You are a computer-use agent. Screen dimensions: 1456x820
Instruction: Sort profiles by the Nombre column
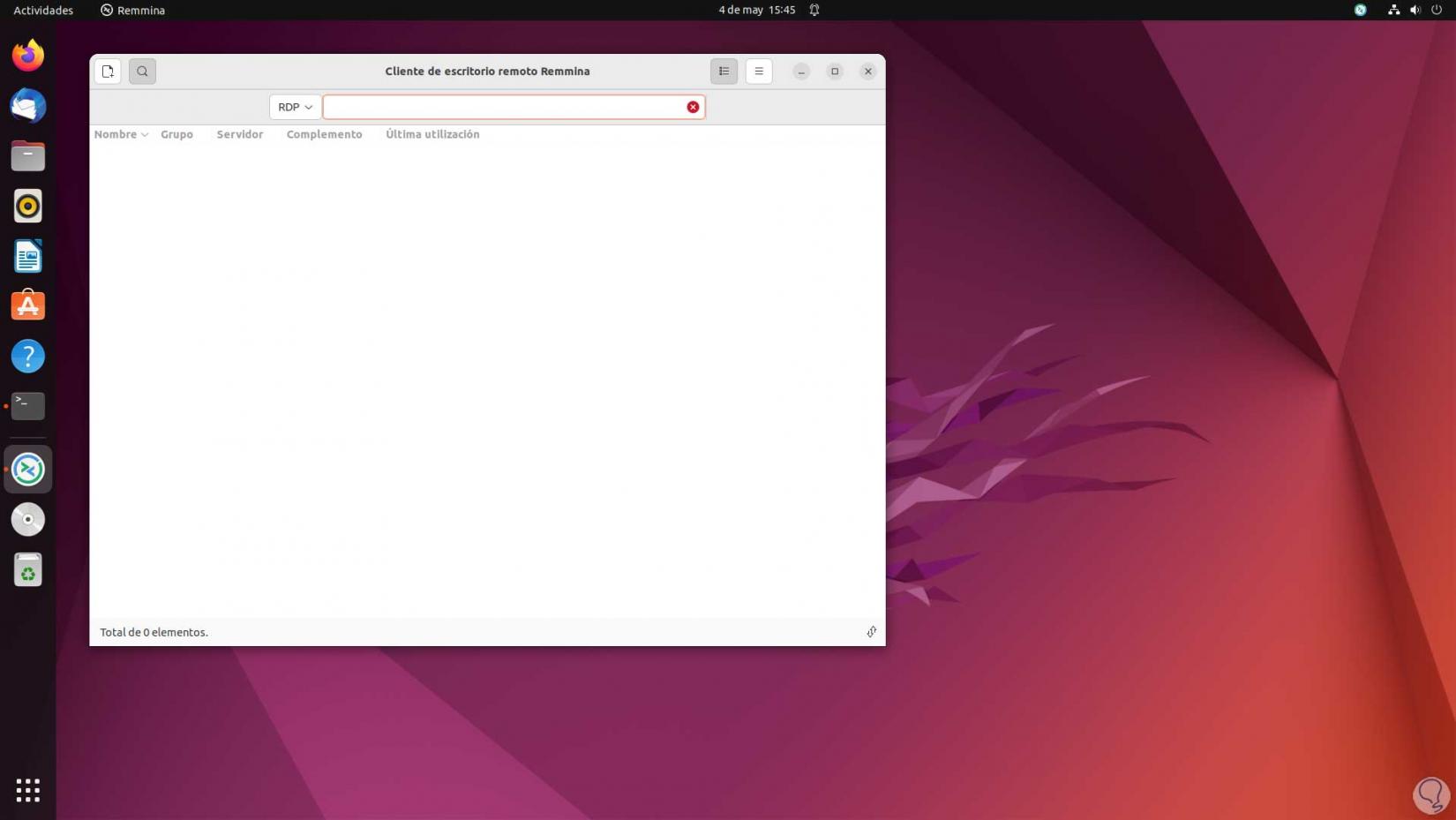point(121,134)
